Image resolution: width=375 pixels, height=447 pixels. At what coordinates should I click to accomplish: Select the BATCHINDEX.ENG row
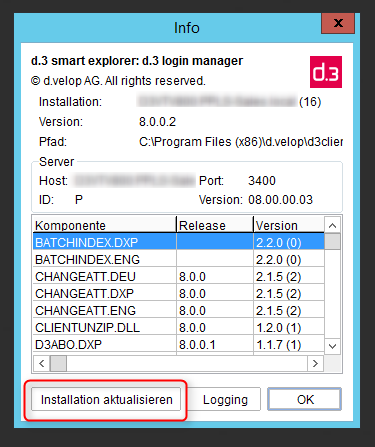pos(178,259)
